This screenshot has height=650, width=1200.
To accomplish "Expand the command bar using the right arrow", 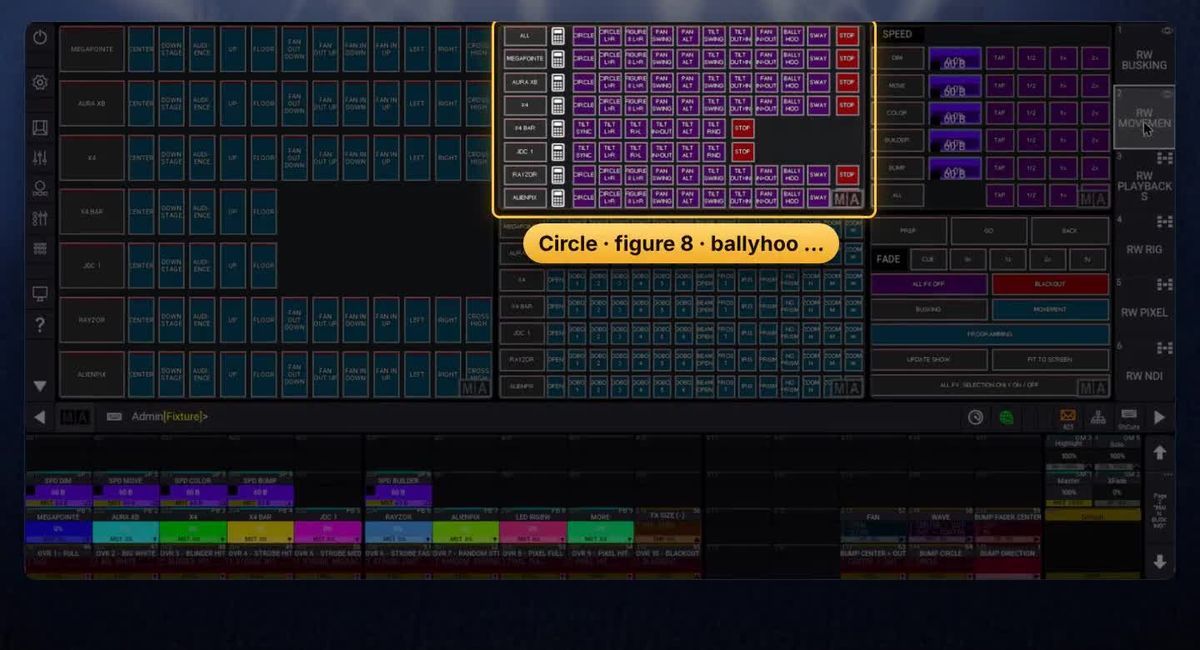I will (1160, 417).
